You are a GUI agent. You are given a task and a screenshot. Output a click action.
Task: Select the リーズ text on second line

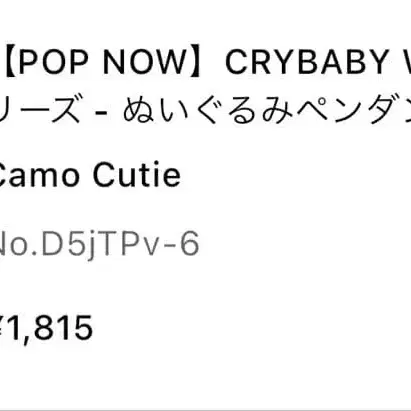click(40, 110)
